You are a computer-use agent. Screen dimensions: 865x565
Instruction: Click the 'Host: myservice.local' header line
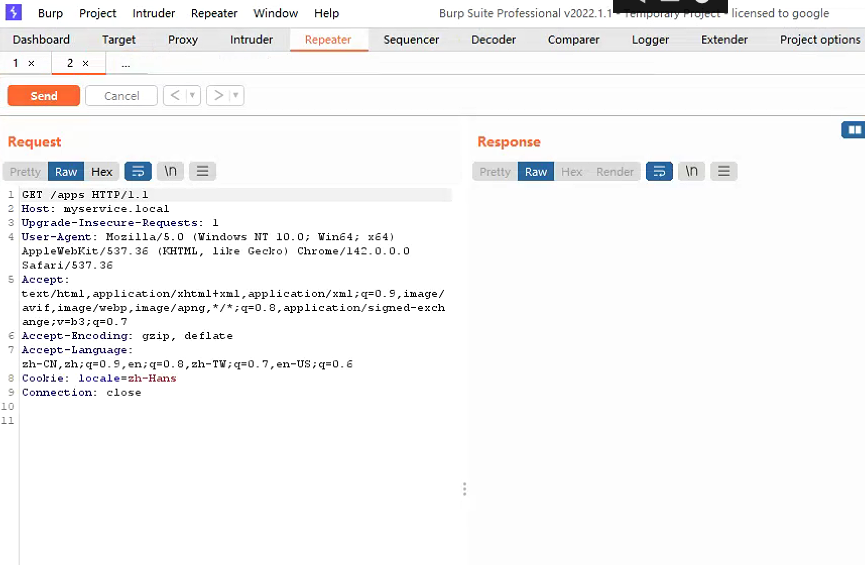(x=95, y=209)
